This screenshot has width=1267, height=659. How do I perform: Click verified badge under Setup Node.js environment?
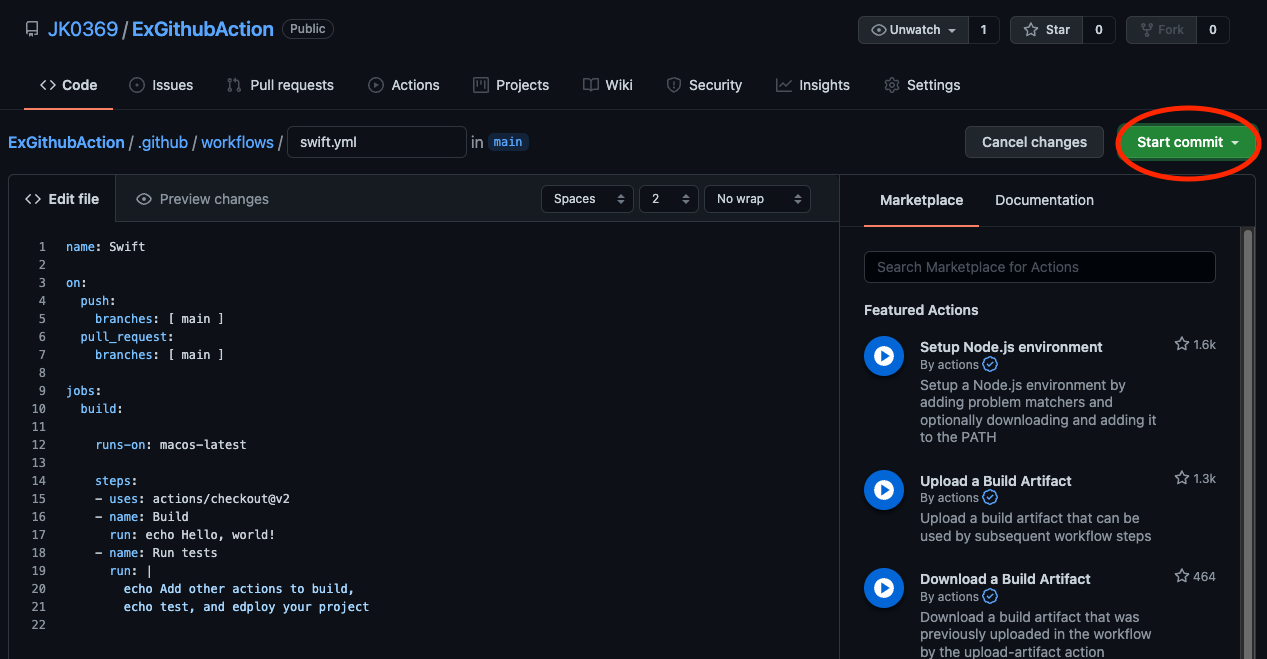(x=990, y=365)
